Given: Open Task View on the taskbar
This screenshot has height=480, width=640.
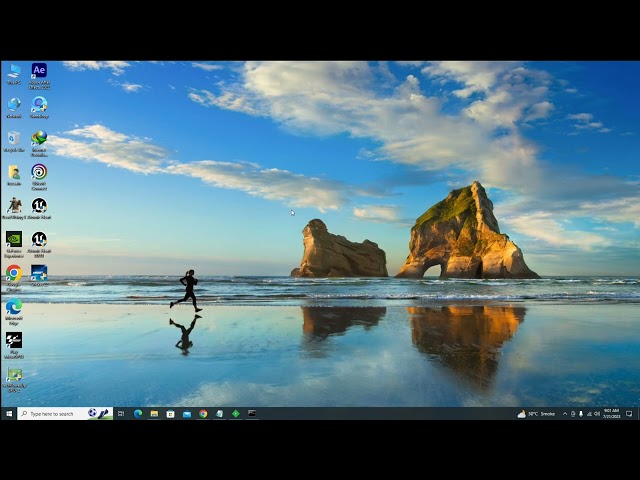Looking at the screenshot, I should (121, 413).
